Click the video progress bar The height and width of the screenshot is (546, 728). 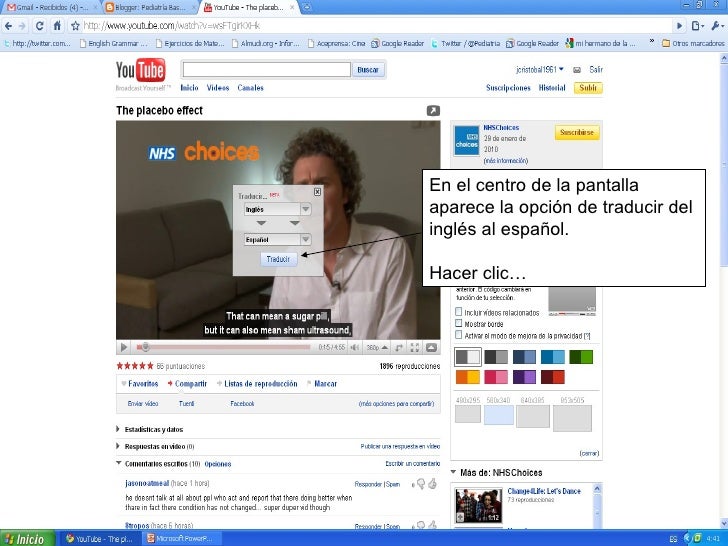[224, 347]
